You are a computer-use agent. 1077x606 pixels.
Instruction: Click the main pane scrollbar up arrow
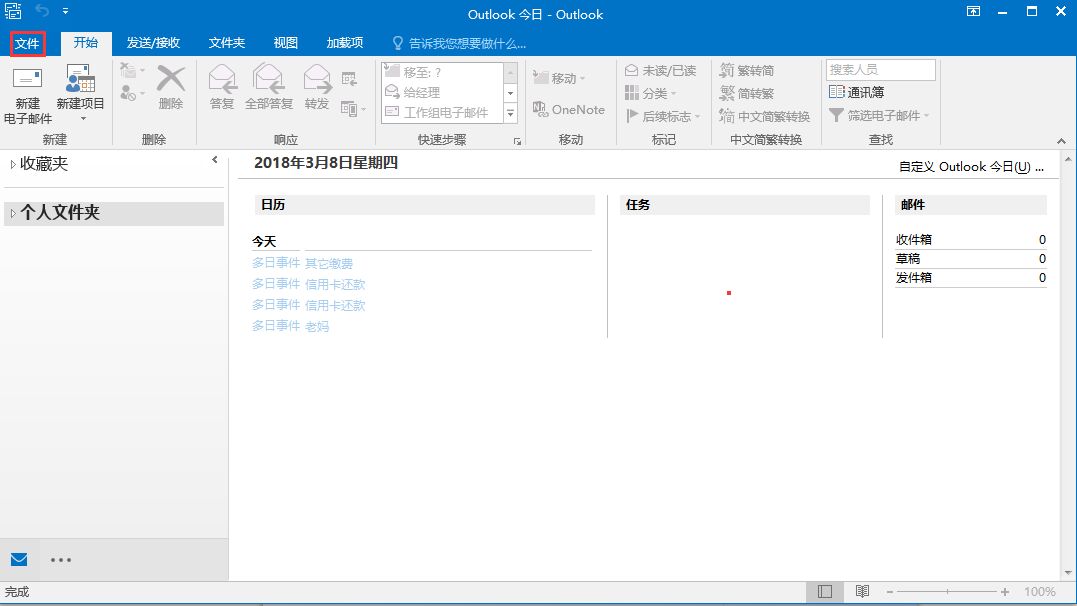tap(1068, 159)
